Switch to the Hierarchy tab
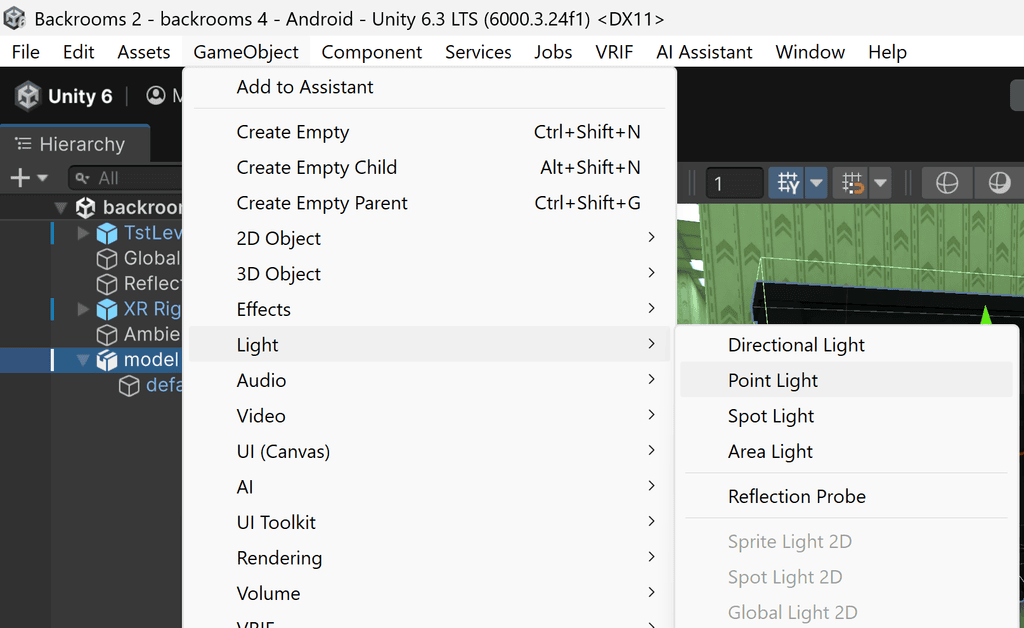 [74, 144]
